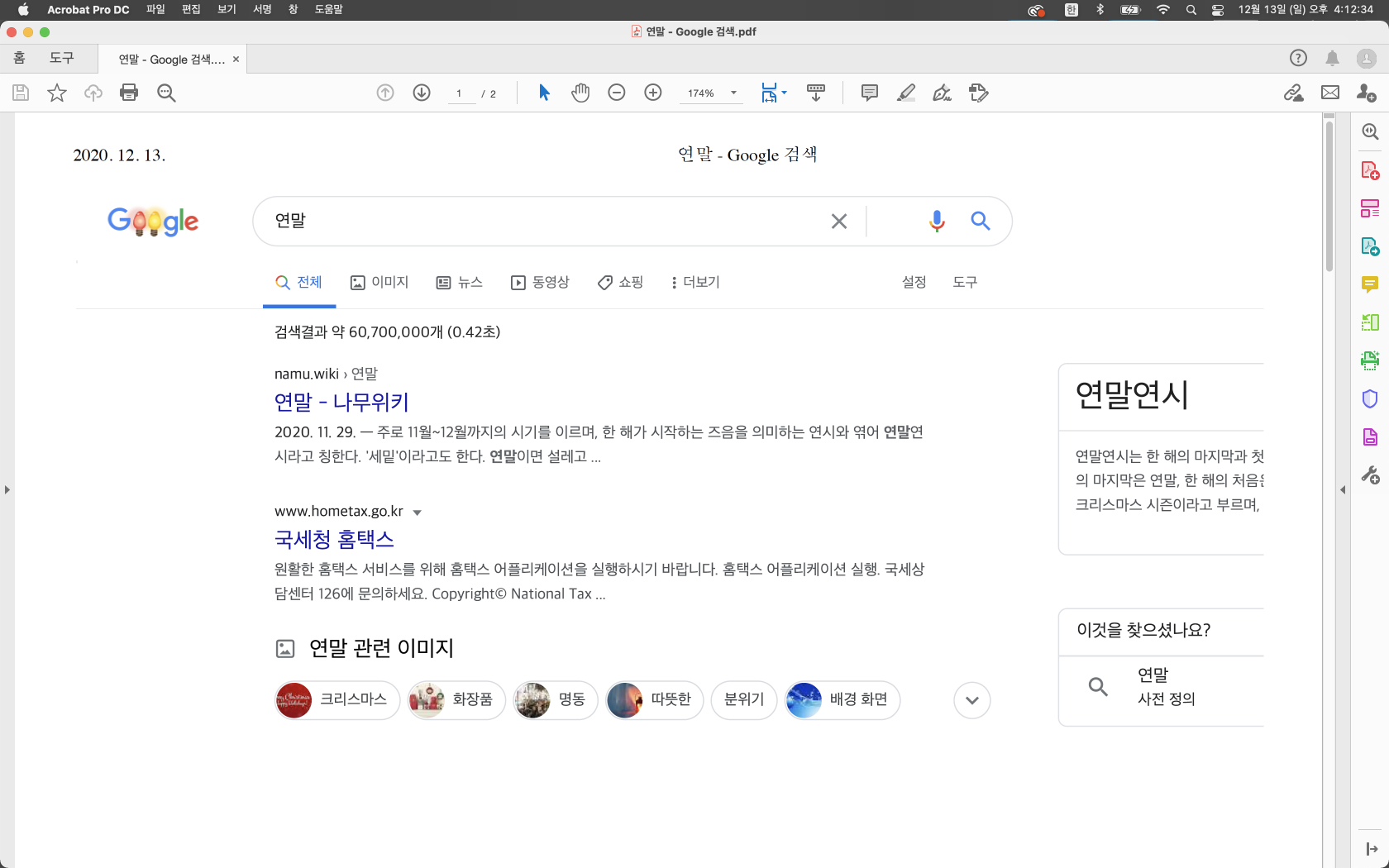Bookmark the file with star icon
Image resolution: width=1389 pixels, height=868 pixels.
[57, 93]
